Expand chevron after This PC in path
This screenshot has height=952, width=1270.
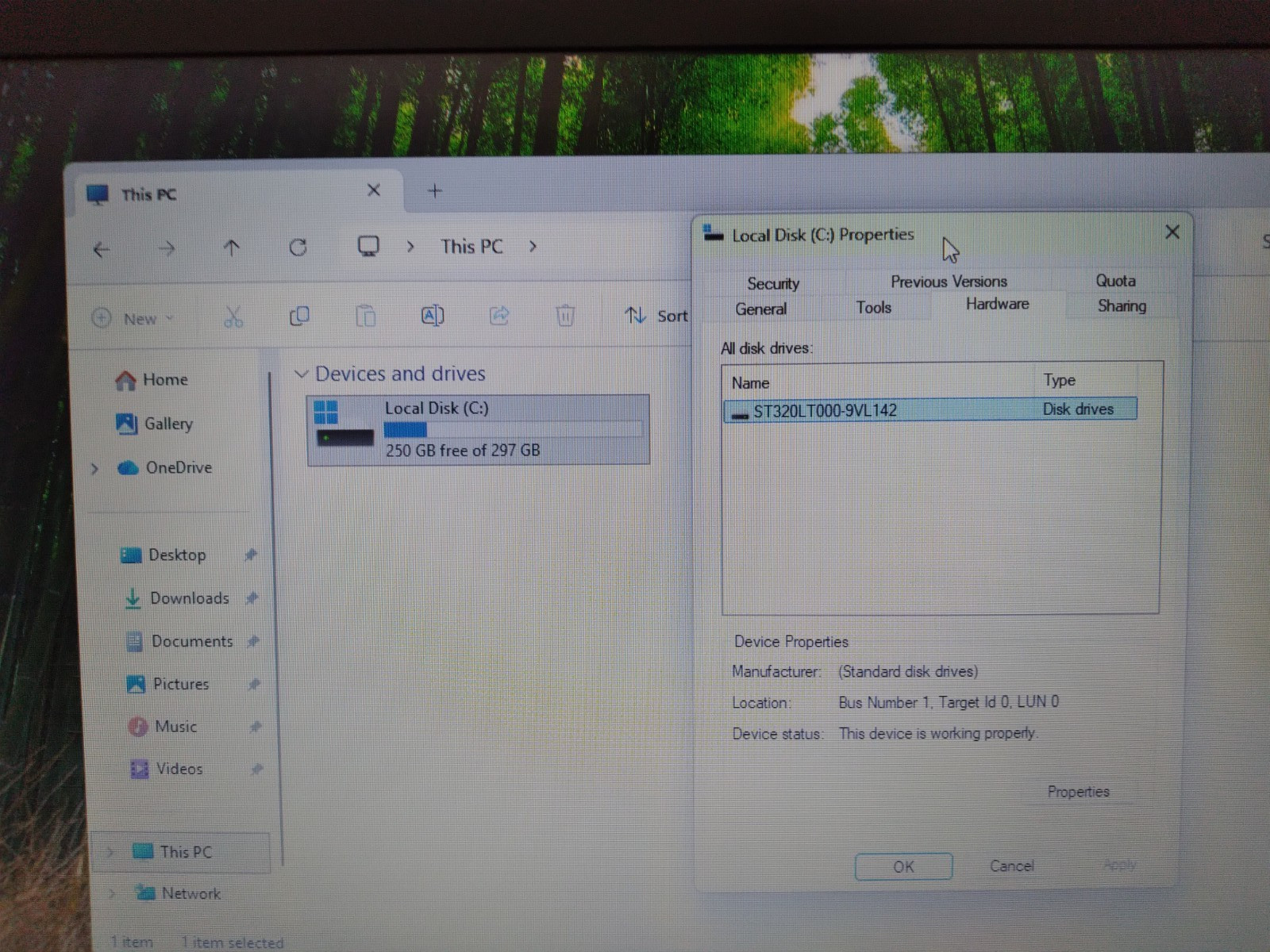coord(533,247)
